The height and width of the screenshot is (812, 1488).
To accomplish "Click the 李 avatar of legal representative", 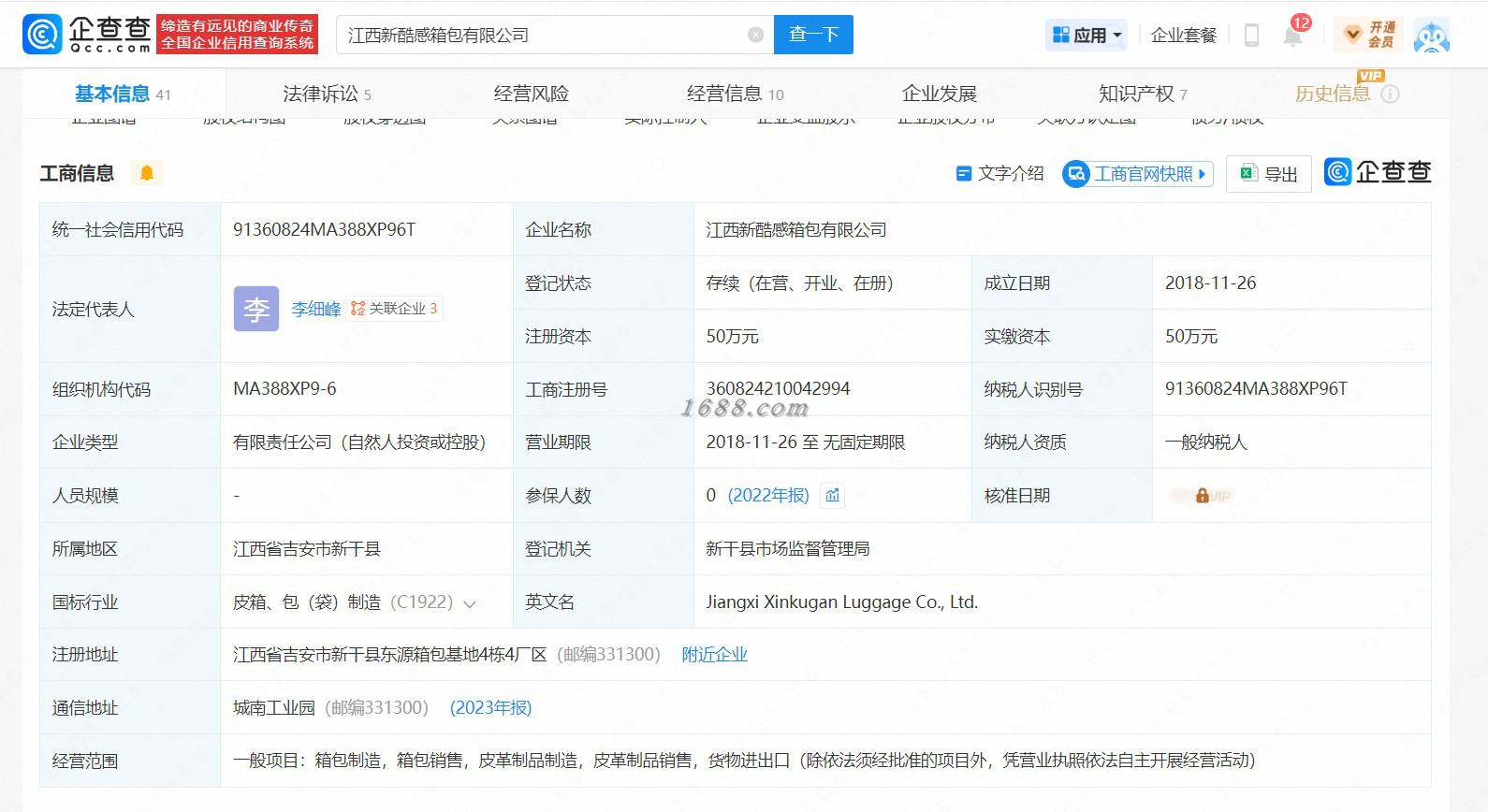I will pos(256,309).
